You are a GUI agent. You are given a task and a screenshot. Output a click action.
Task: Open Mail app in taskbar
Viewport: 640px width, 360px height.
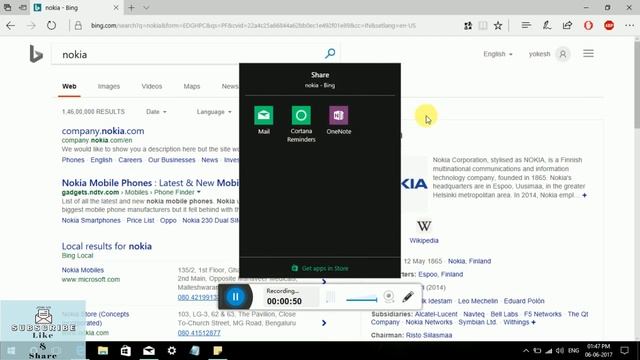coord(149,351)
